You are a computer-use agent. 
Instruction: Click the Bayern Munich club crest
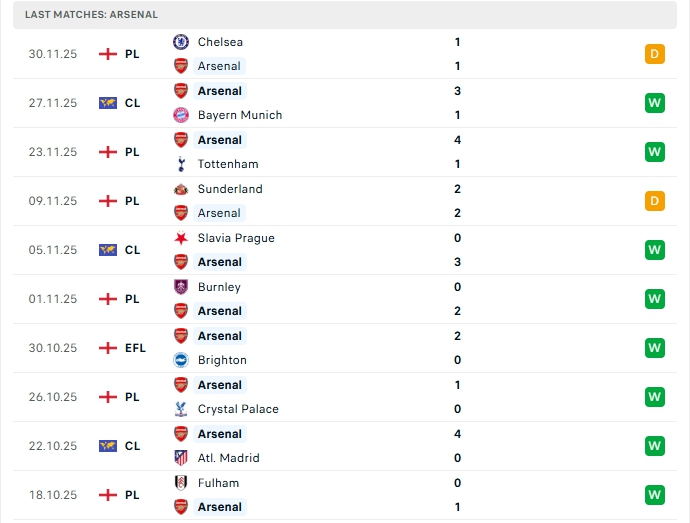coord(181,115)
